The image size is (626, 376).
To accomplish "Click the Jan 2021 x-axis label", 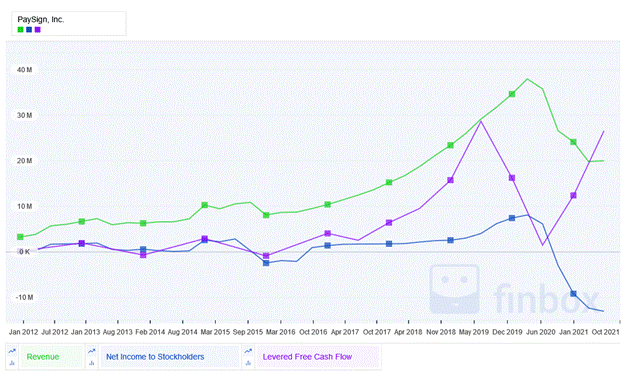I will click(x=573, y=332).
